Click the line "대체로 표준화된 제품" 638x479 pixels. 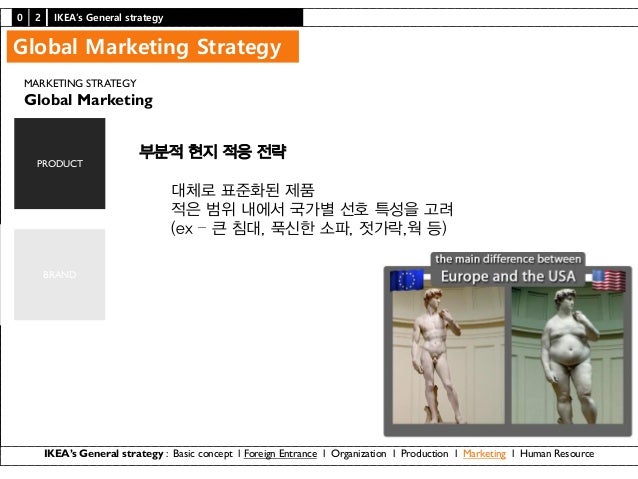click(x=243, y=190)
